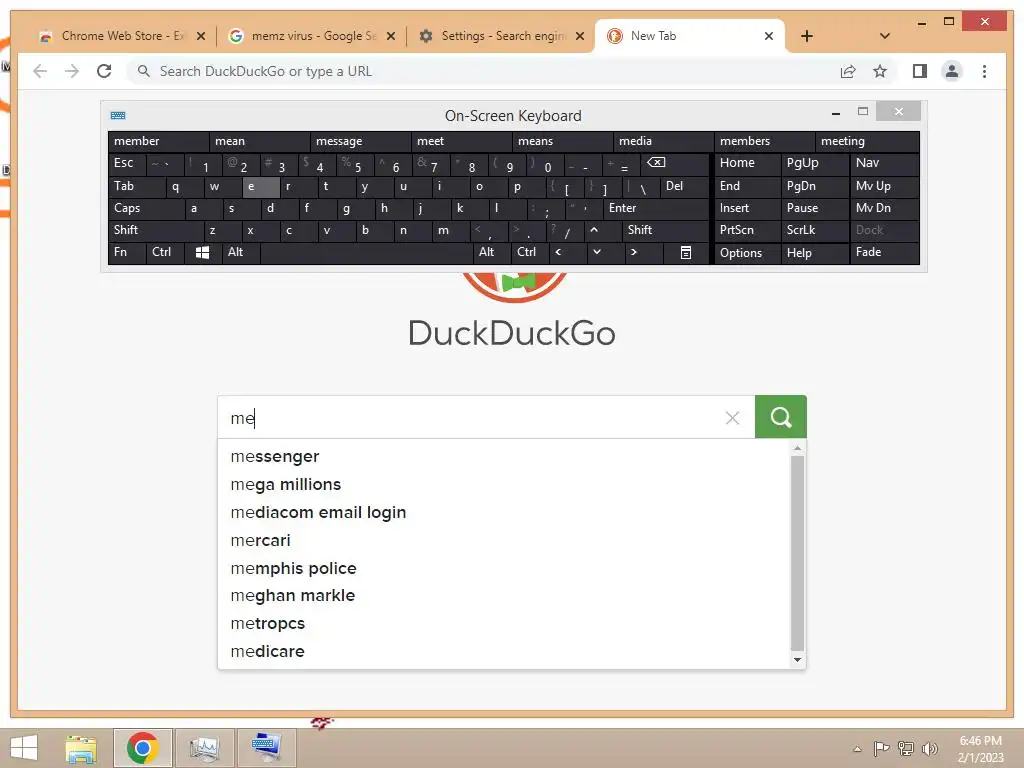Image resolution: width=1024 pixels, height=768 pixels.
Task: Open taskbar clock showing 6:46 PM
Action: pyautogui.click(x=980, y=749)
